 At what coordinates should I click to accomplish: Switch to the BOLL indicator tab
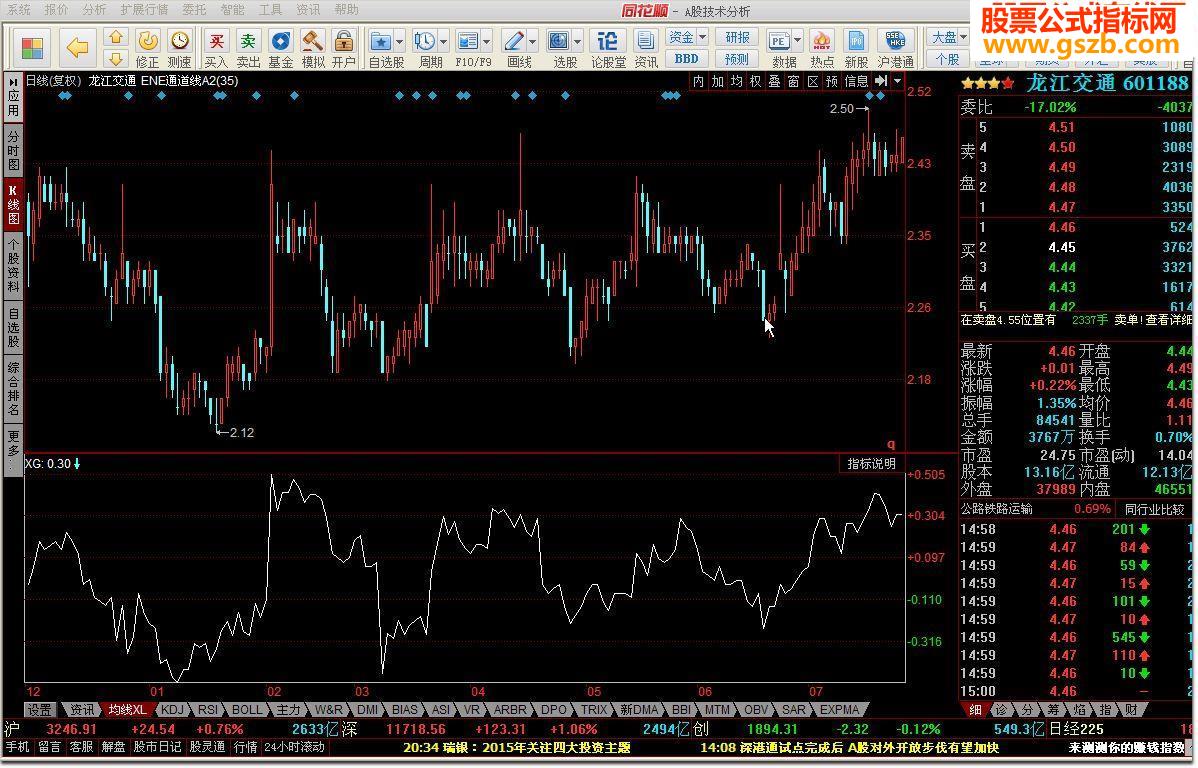pyautogui.click(x=247, y=710)
